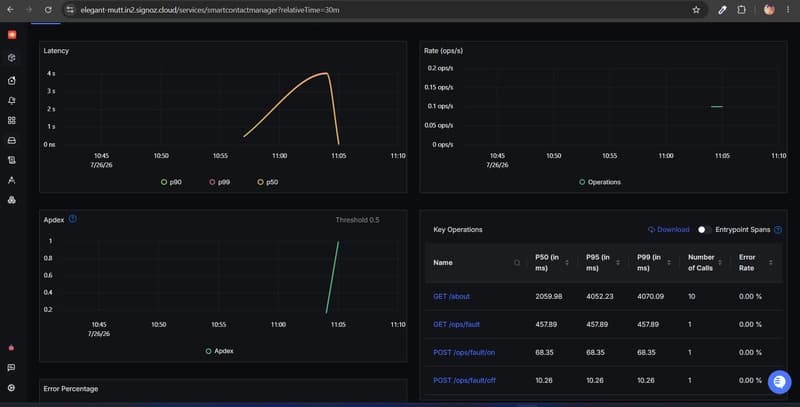Click the green dash on the Rate chart
800x407 pixels.
(x=717, y=107)
